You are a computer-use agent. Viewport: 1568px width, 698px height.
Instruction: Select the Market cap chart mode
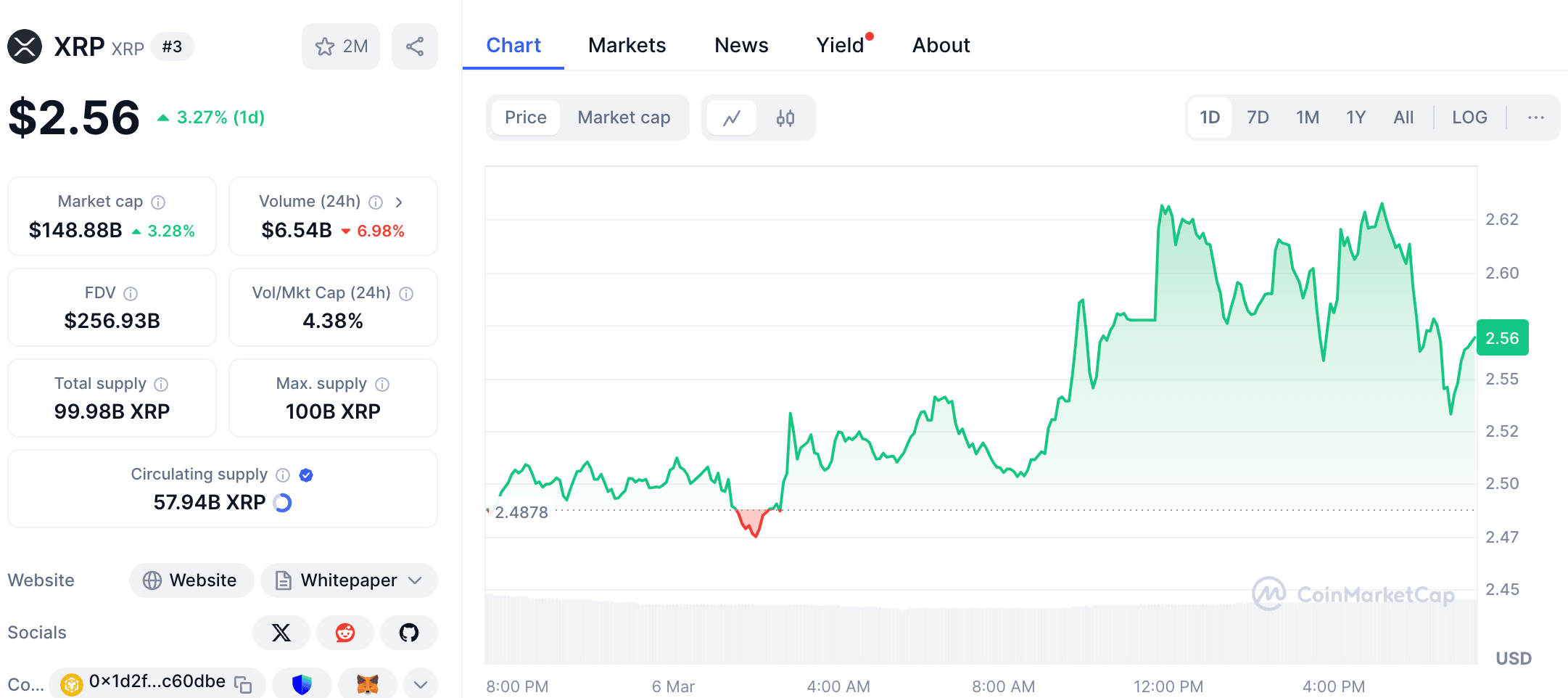click(x=624, y=118)
